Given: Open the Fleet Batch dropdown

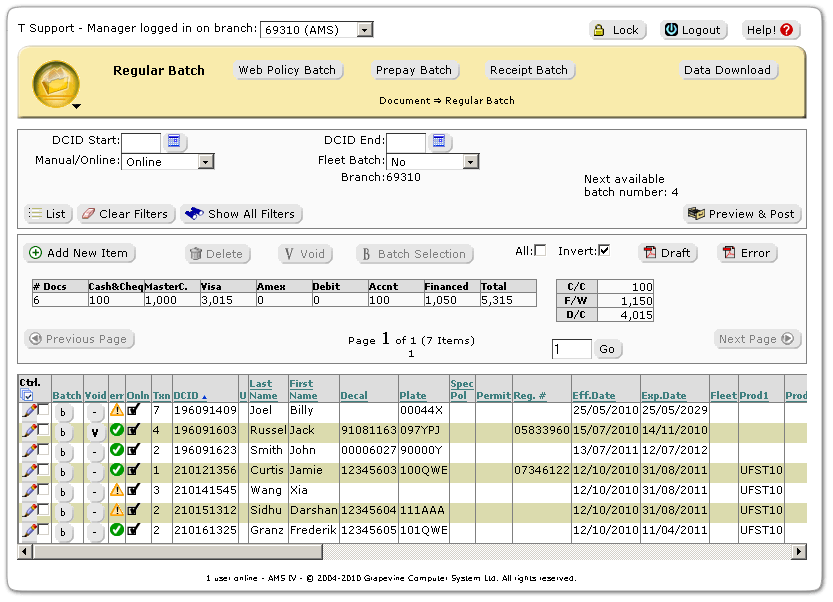Looking at the screenshot, I should click(470, 162).
